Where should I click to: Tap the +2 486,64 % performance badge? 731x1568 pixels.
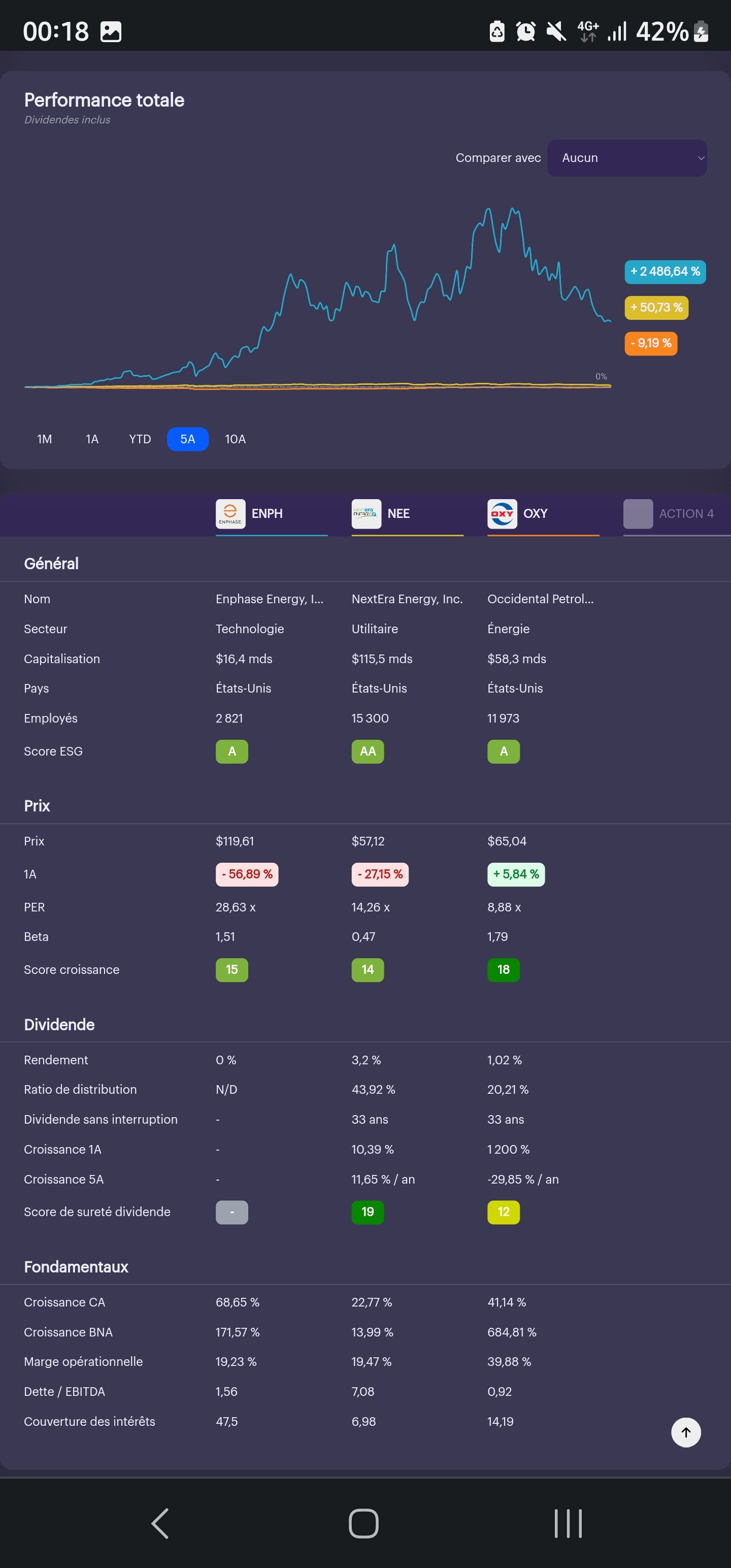[664, 272]
